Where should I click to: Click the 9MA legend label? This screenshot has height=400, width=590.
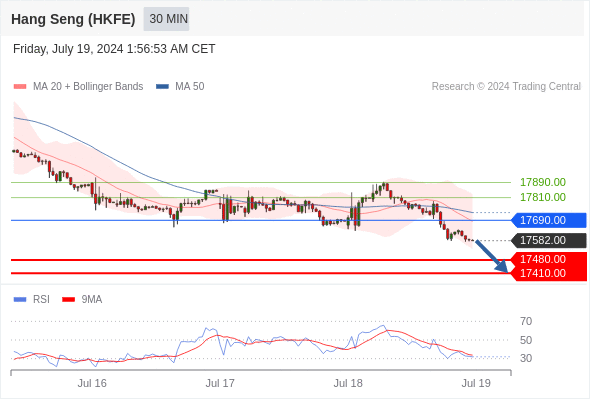92,299
